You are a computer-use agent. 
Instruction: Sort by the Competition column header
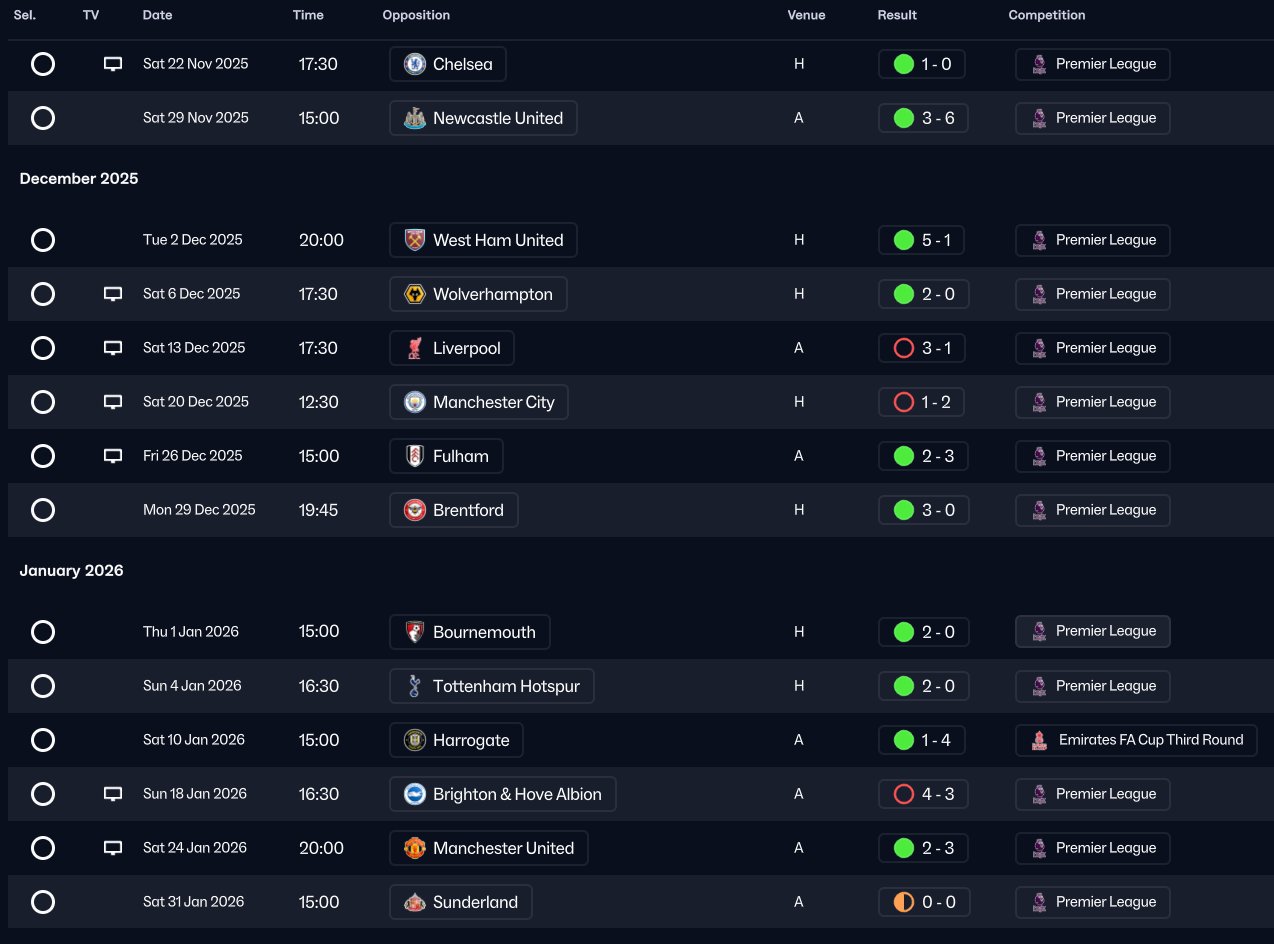[x=1046, y=15]
